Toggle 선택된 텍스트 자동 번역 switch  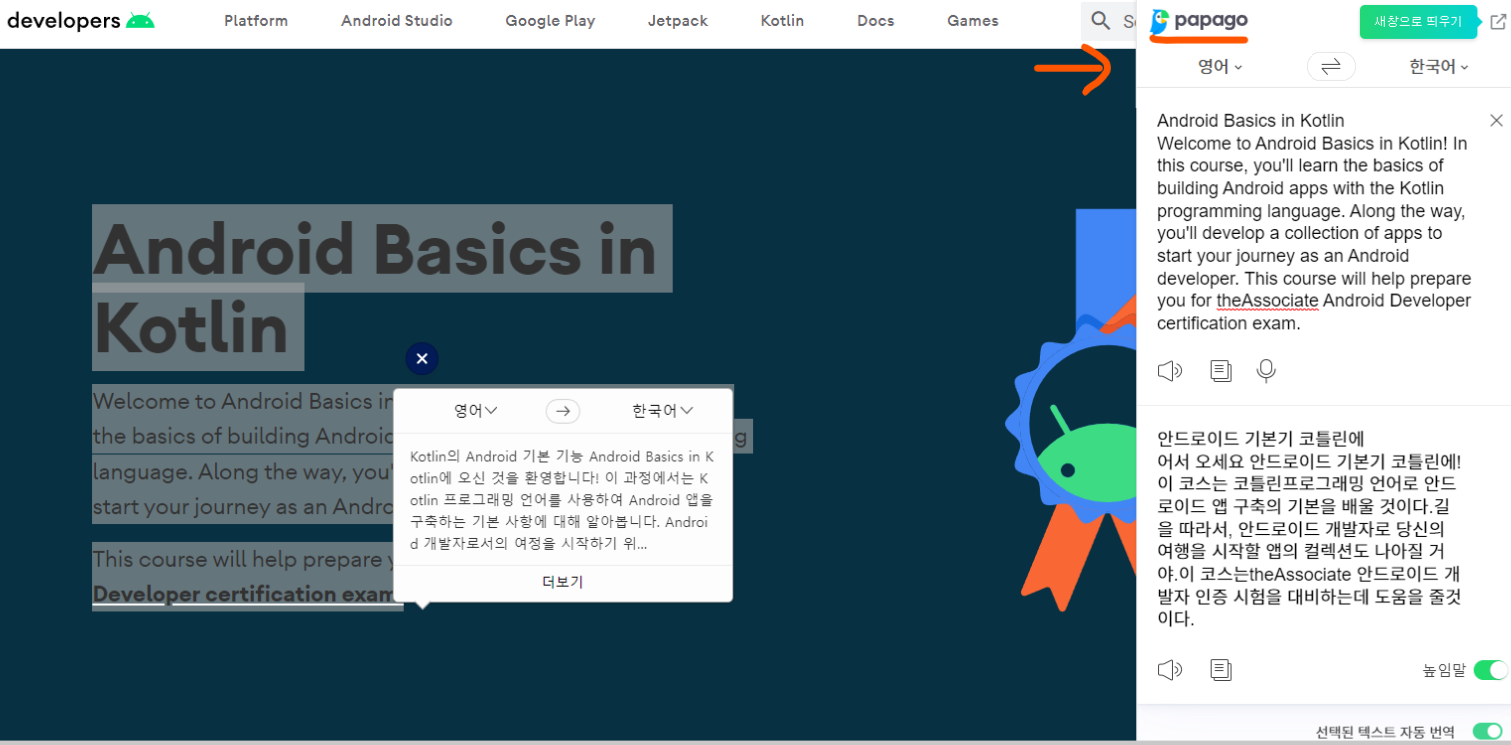[x=1487, y=732]
